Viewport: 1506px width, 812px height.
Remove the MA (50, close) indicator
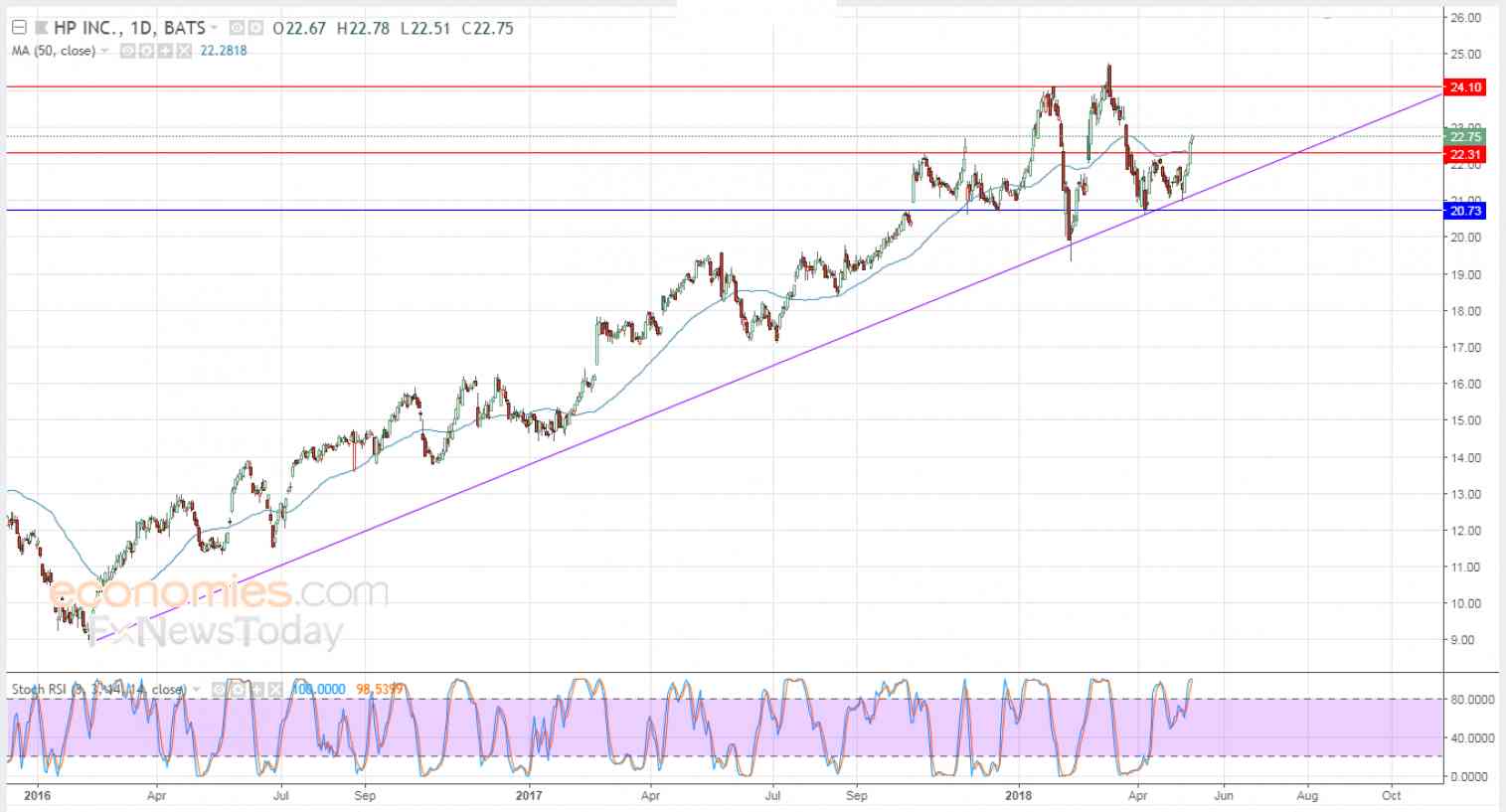184,51
